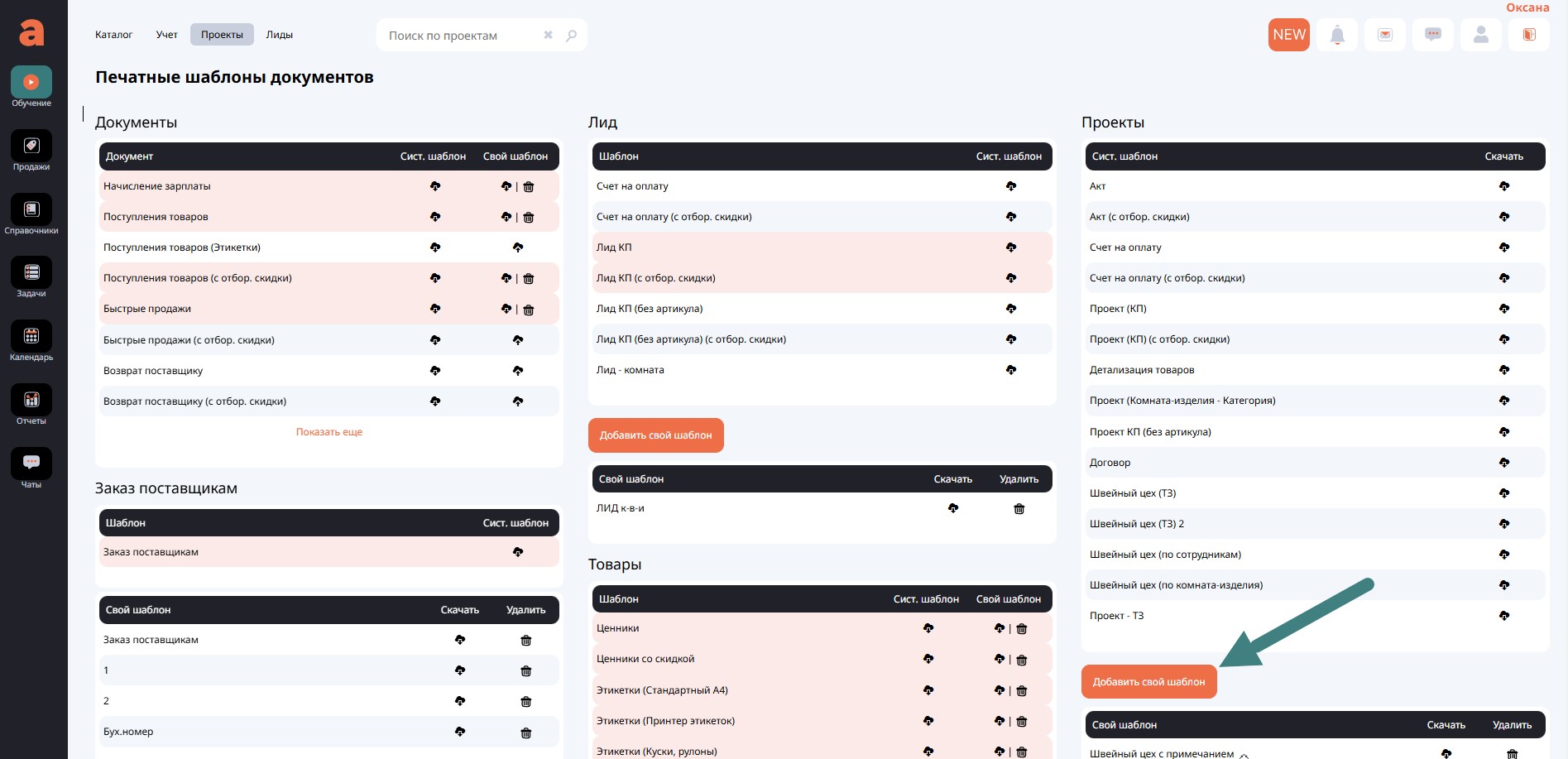The image size is (1568, 759).
Task: Delete the custom ЛИД к-в-и template
Action: pyautogui.click(x=1019, y=509)
